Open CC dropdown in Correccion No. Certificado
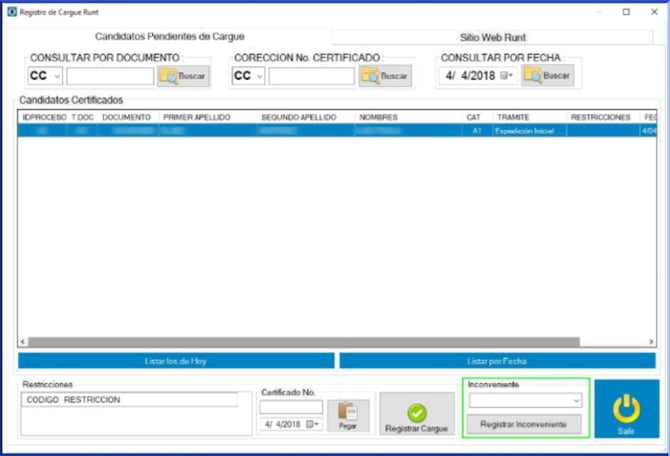The image size is (670, 456). tap(248, 76)
